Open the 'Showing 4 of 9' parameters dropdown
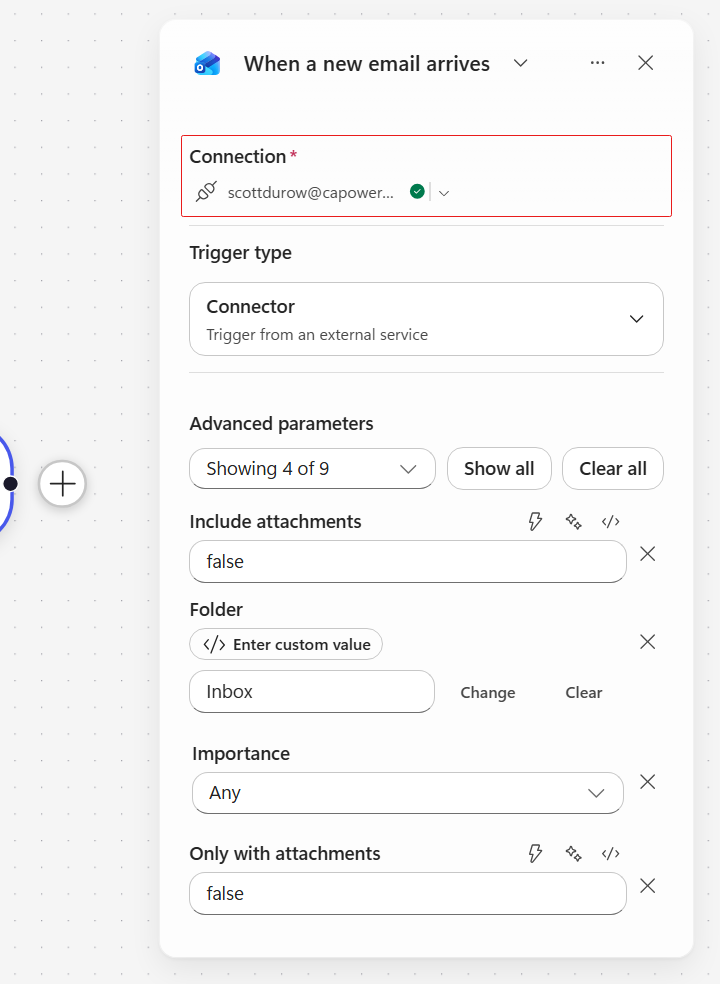Screen dimensions: 720x984 tap(312, 468)
